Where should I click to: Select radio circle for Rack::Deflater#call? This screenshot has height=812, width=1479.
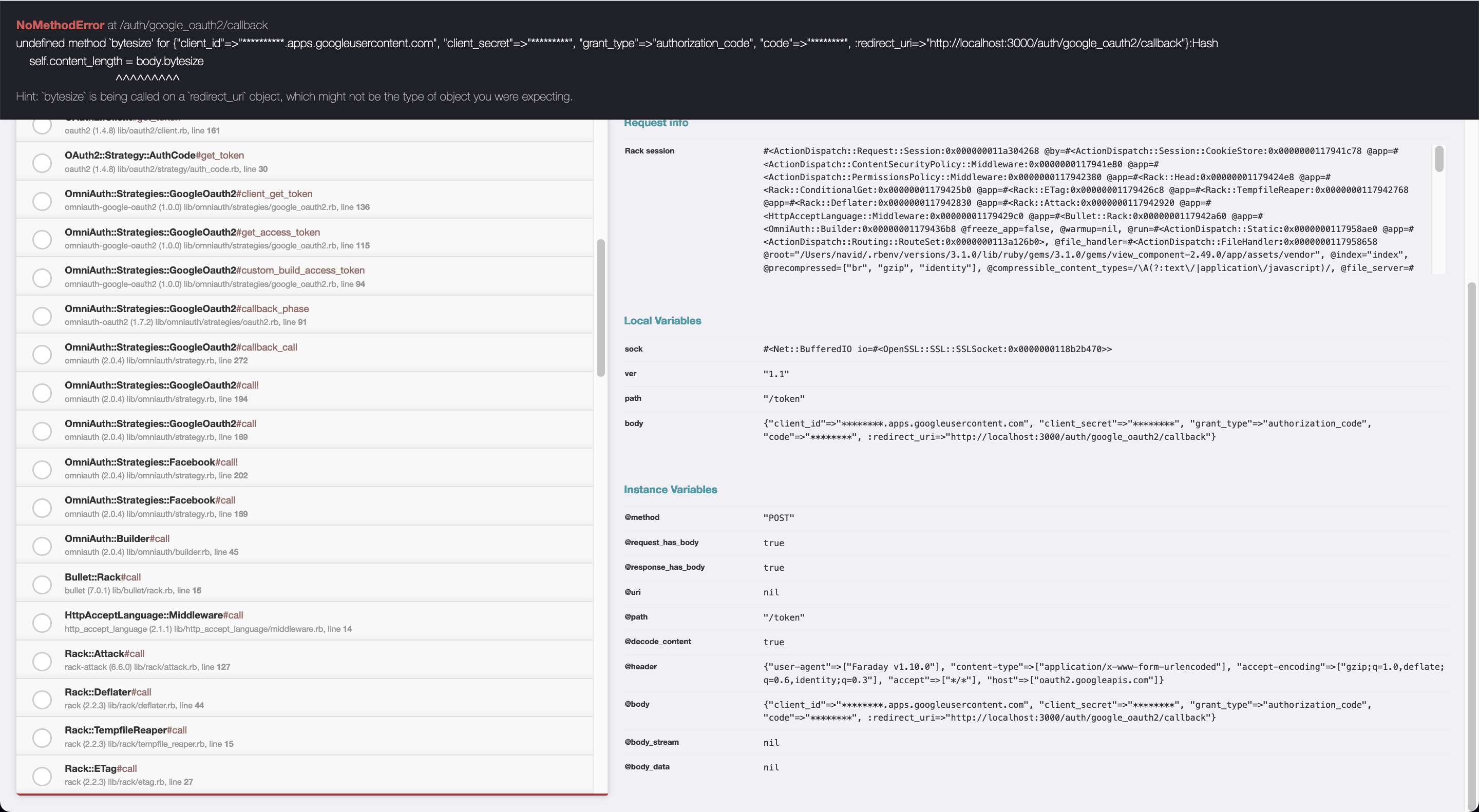coord(42,699)
